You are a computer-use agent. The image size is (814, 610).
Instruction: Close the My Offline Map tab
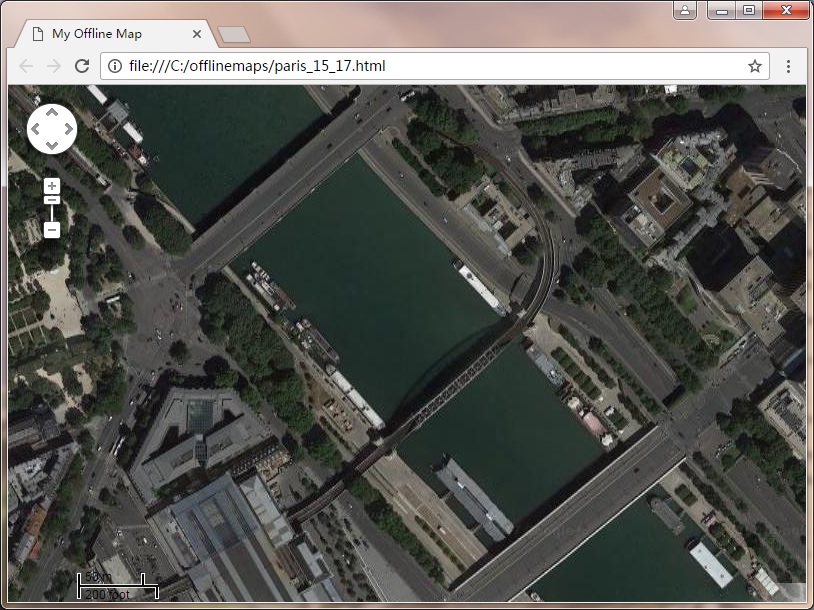(x=197, y=34)
